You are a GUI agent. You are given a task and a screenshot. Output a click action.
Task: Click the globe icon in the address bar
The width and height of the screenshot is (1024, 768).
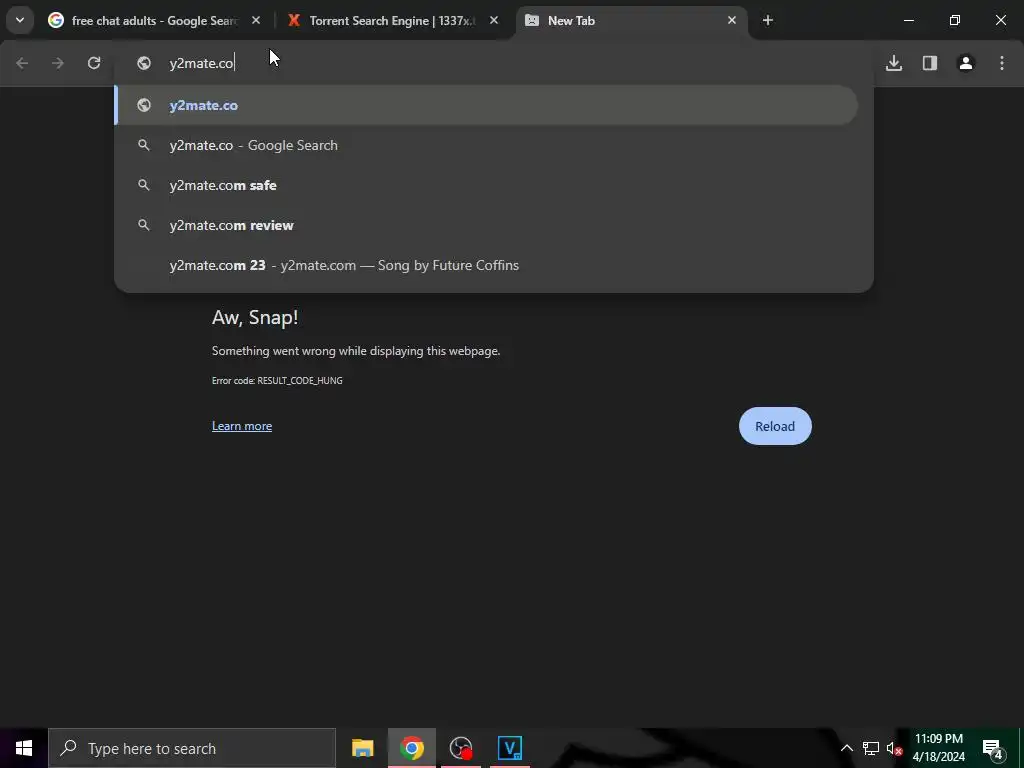[144, 63]
